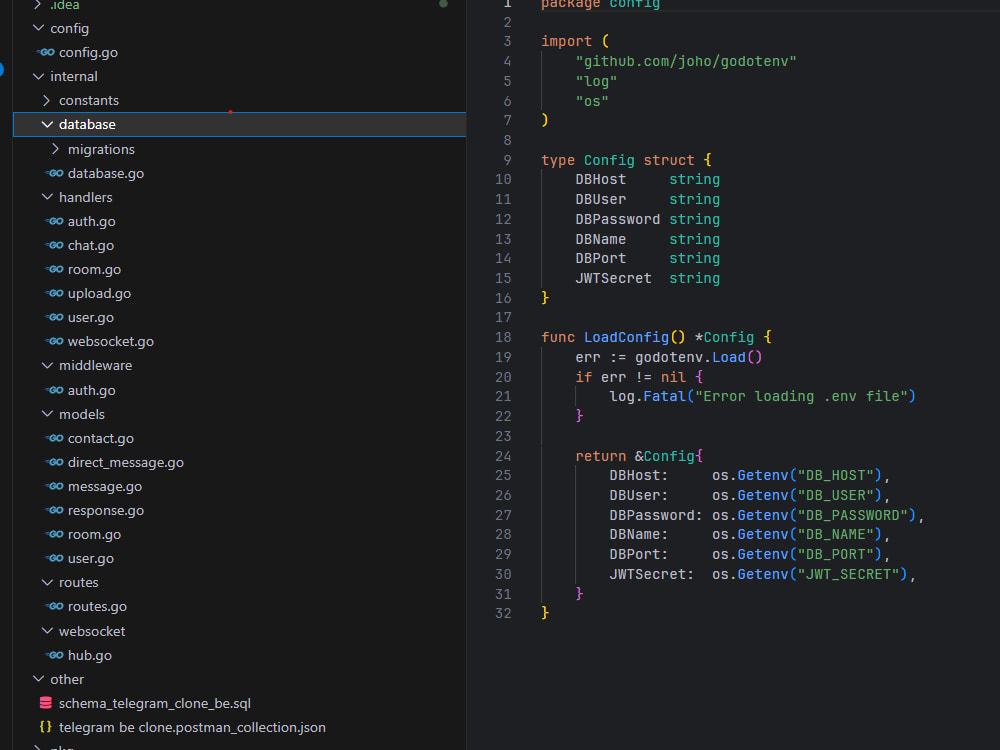
Task: Click the "DB_PASSWORD" string in the editor
Action: tap(853, 515)
